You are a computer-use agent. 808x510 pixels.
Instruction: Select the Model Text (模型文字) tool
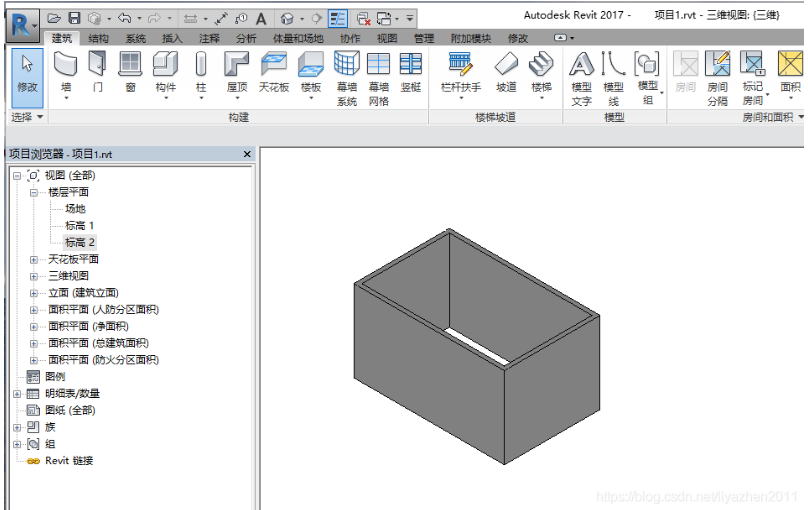(581, 78)
